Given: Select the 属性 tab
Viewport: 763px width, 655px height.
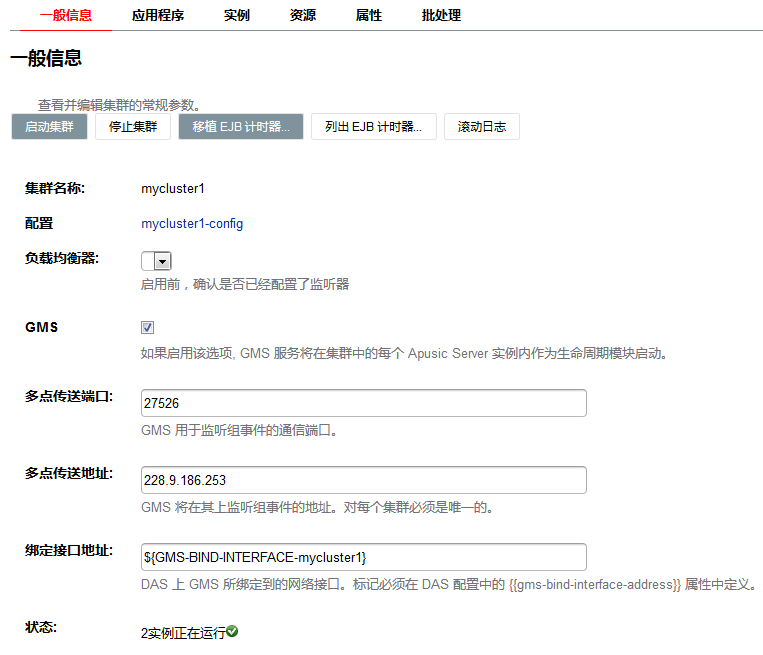Looking at the screenshot, I should [369, 15].
